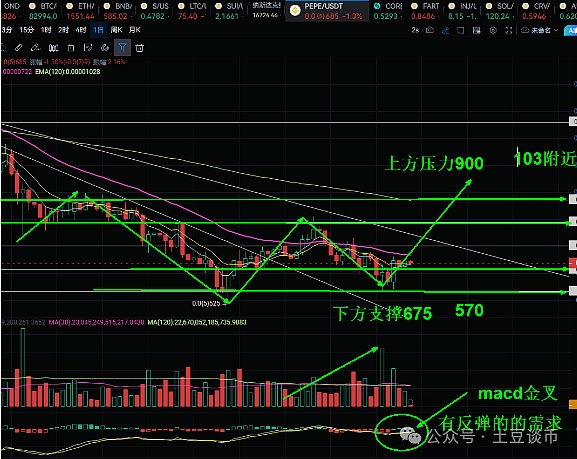Select the eraser drawing tool
The width and height of the screenshot is (577, 459).
click(35, 47)
